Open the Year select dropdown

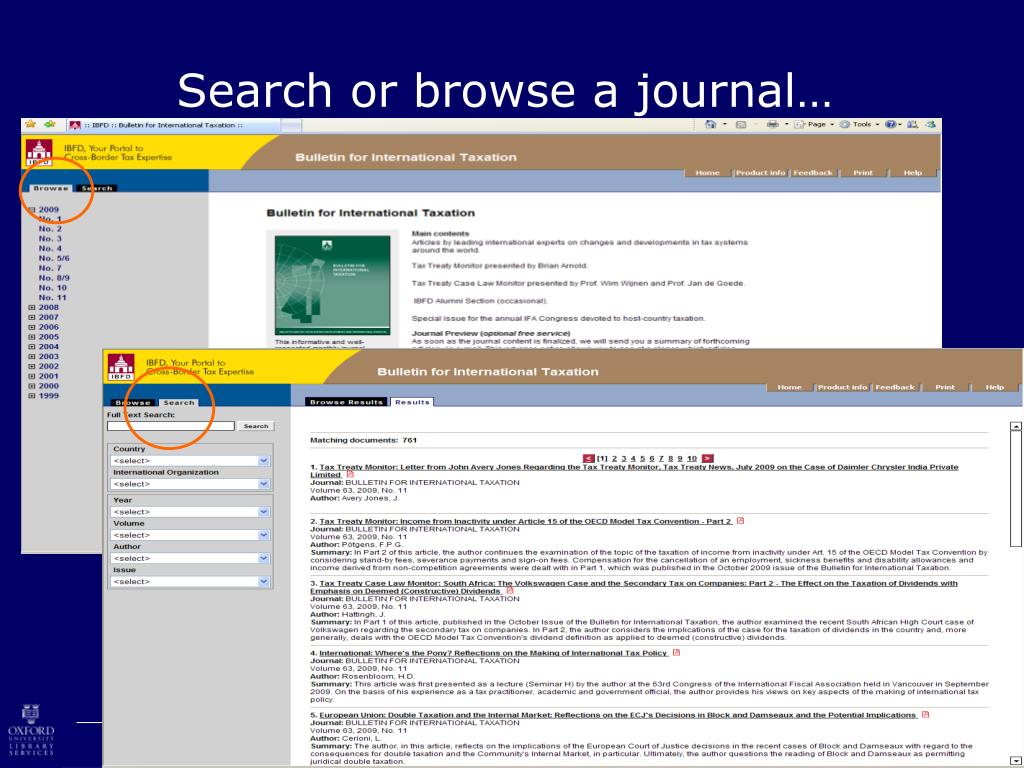pos(190,512)
